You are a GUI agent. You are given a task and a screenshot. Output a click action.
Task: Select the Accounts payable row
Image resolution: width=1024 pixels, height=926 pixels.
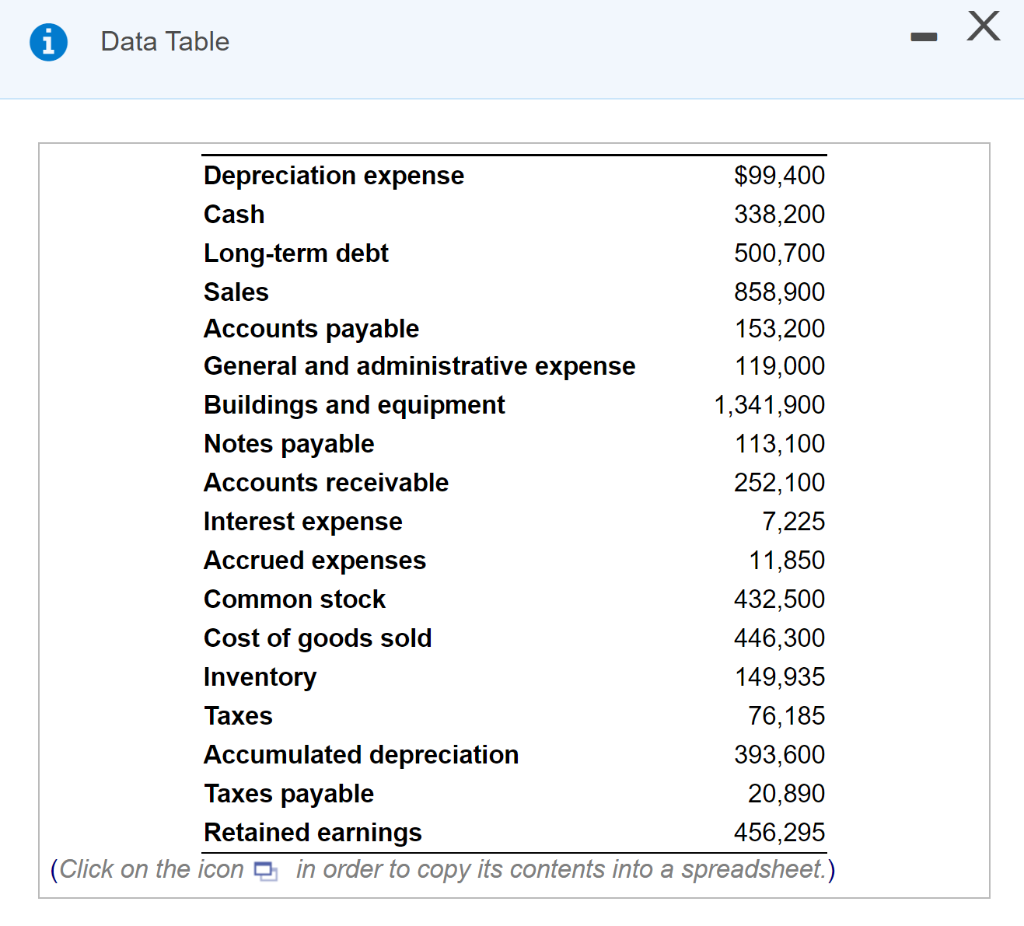click(311, 329)
